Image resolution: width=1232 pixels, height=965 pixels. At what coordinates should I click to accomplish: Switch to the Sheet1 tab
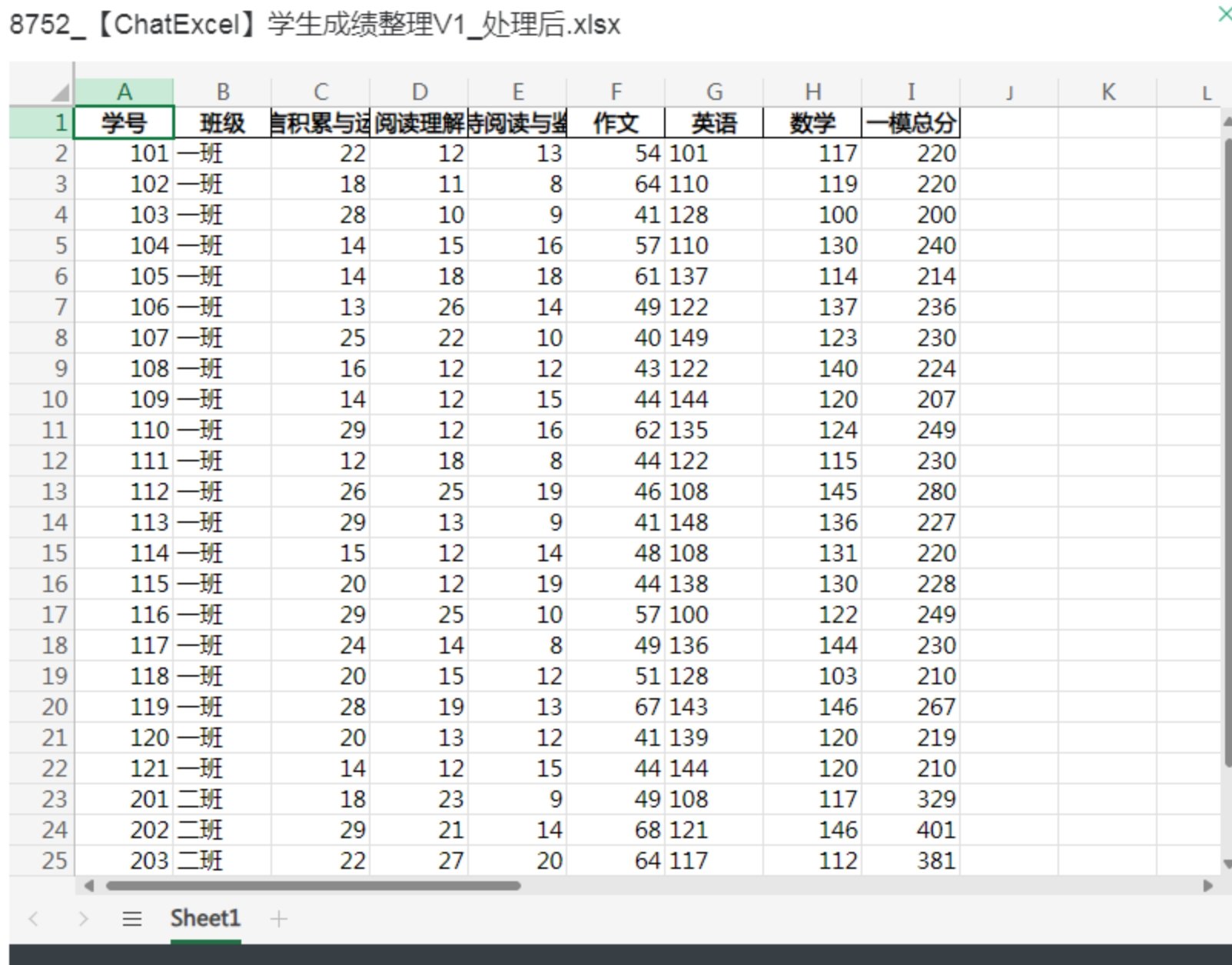204,918
